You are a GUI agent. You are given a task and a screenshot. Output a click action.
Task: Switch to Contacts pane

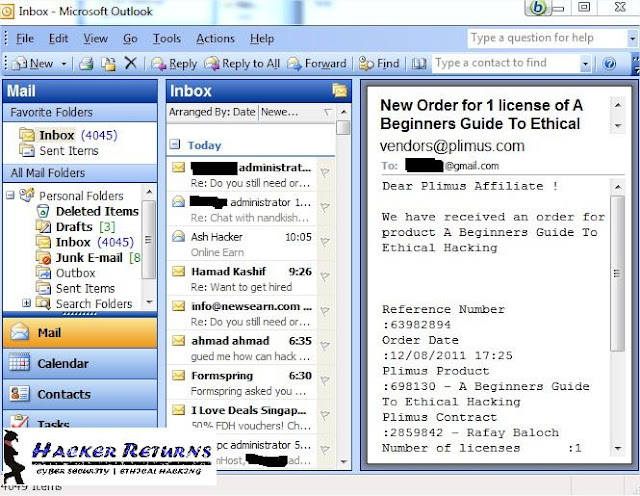click(x=80, y=394)
